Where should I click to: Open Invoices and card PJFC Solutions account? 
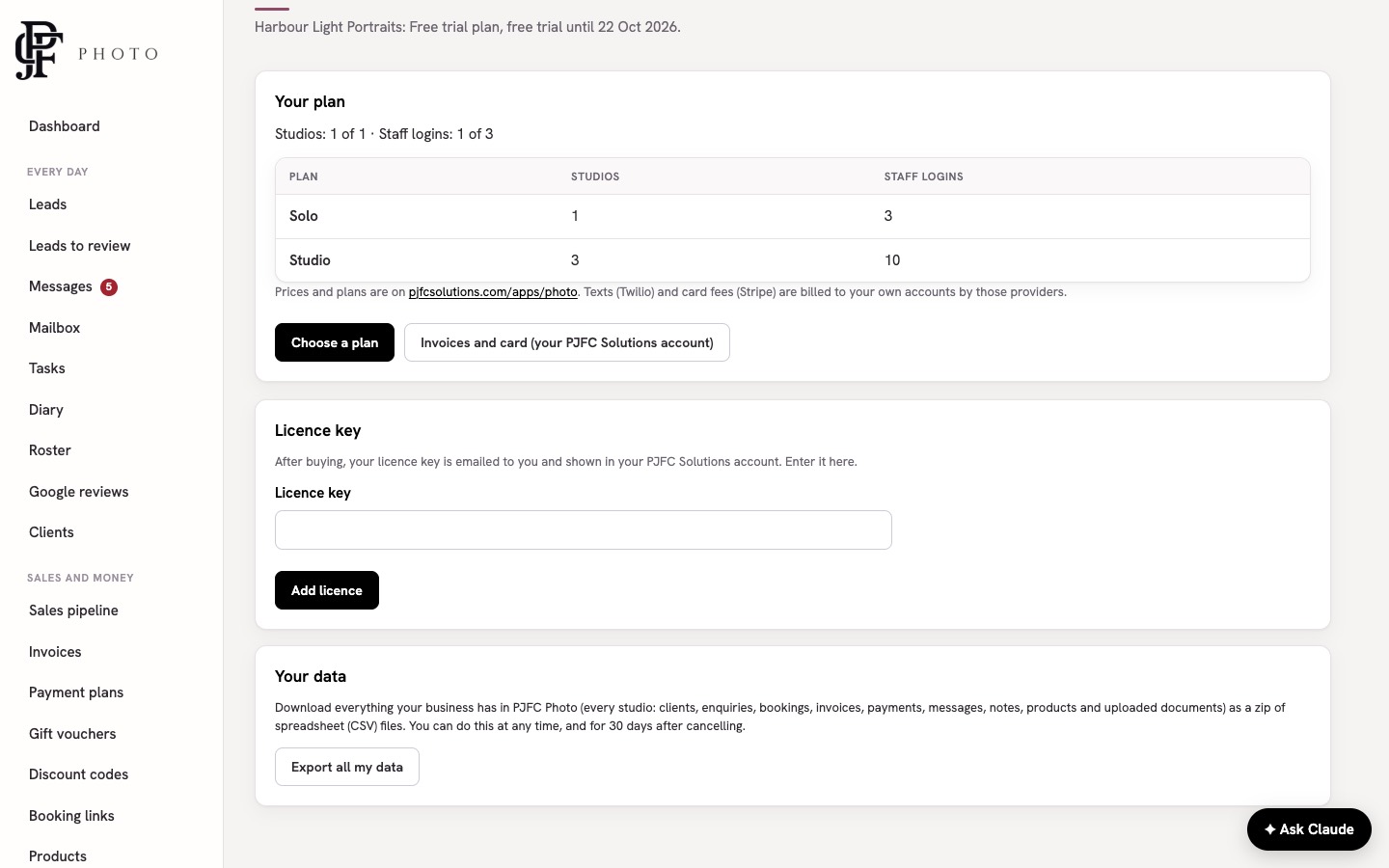click(567, 342)
